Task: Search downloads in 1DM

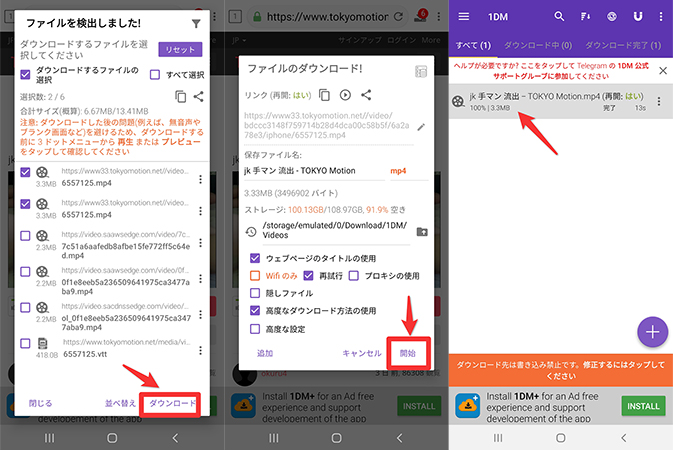Action: [559, 16]
